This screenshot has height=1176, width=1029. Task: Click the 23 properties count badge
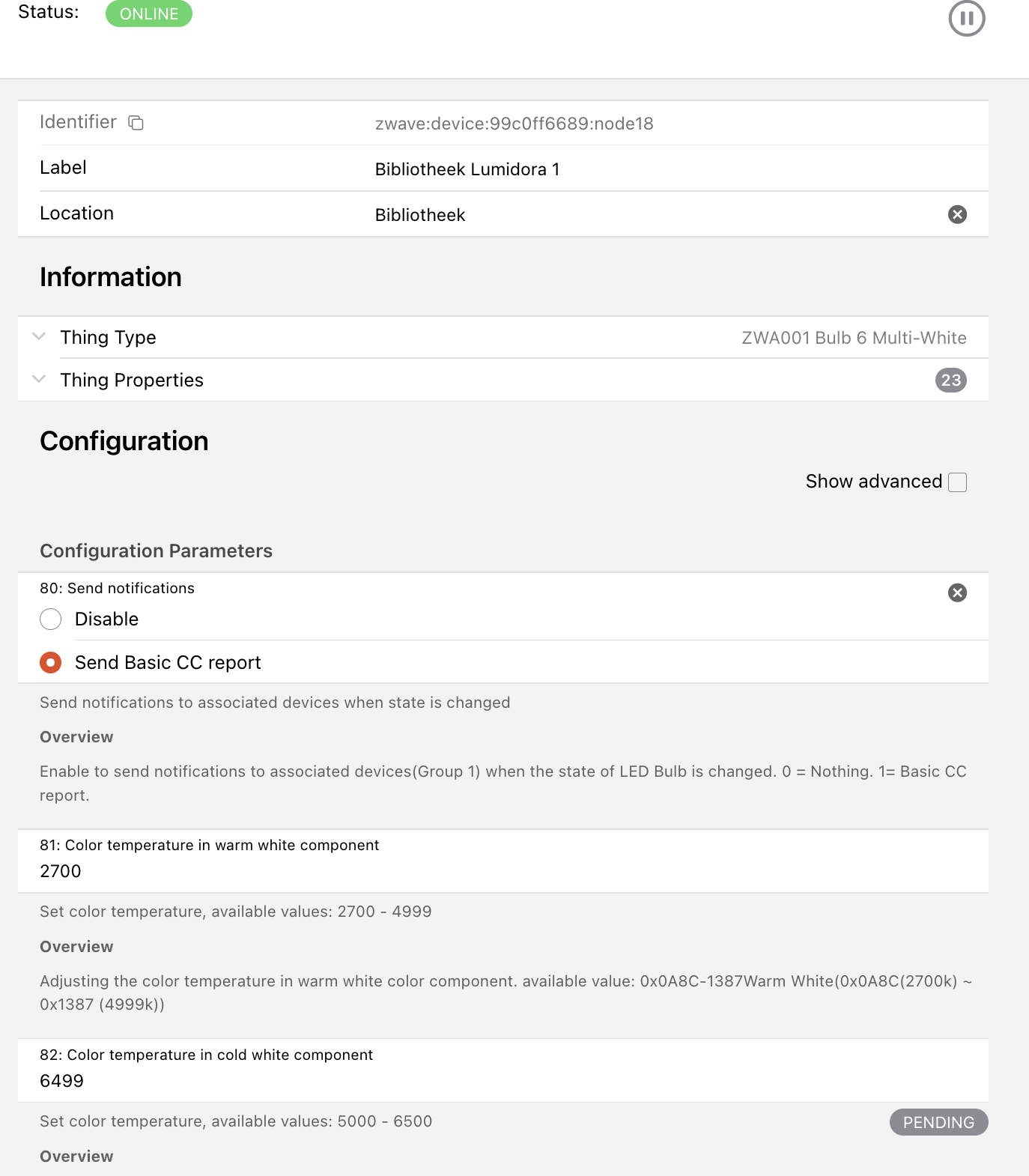[x=950, y=381]
